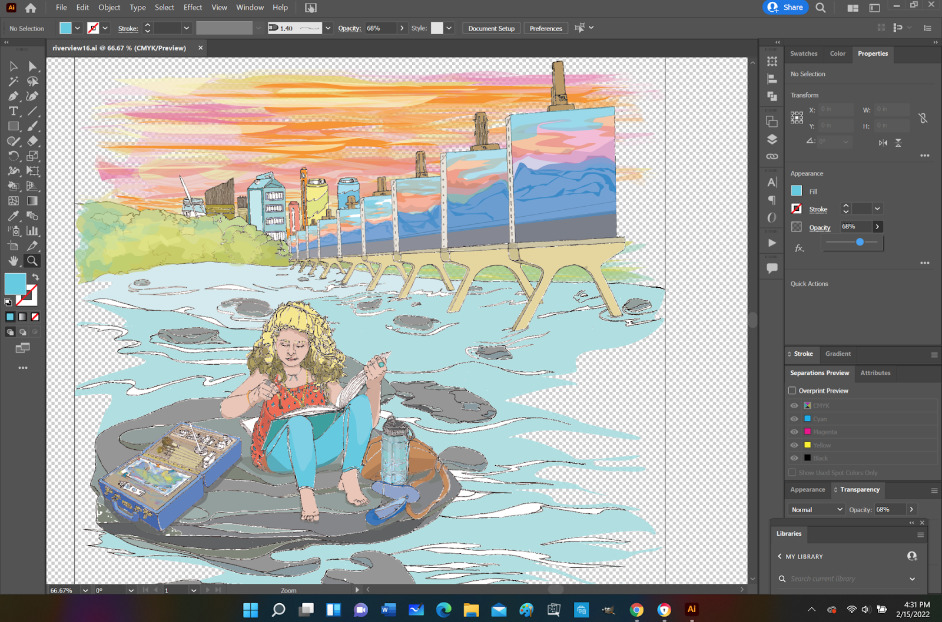Open the Layers panel icon
The width and height of the screenshot is (942, 622).
[772, 139]
